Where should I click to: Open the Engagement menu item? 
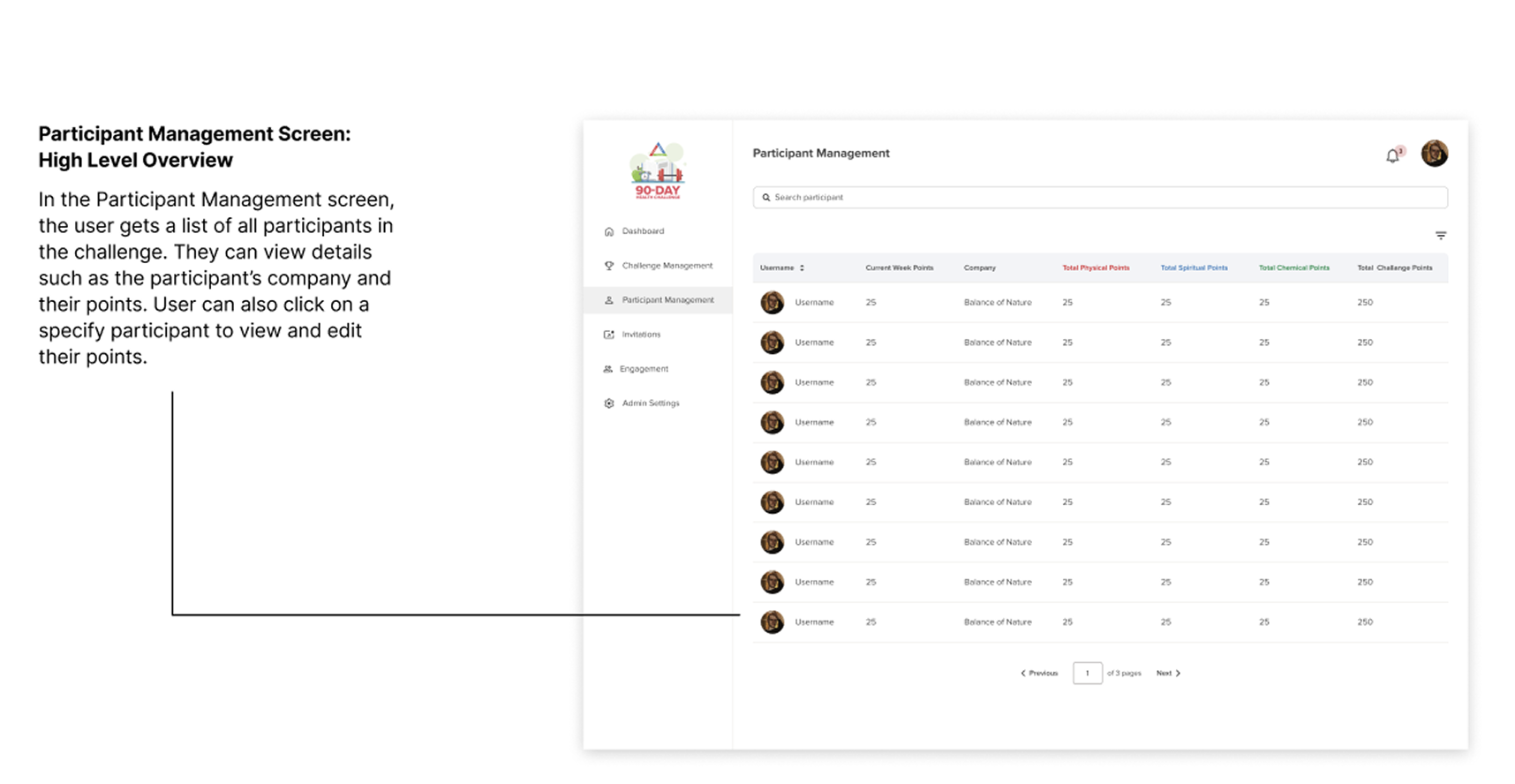click(x=644, y=369)
